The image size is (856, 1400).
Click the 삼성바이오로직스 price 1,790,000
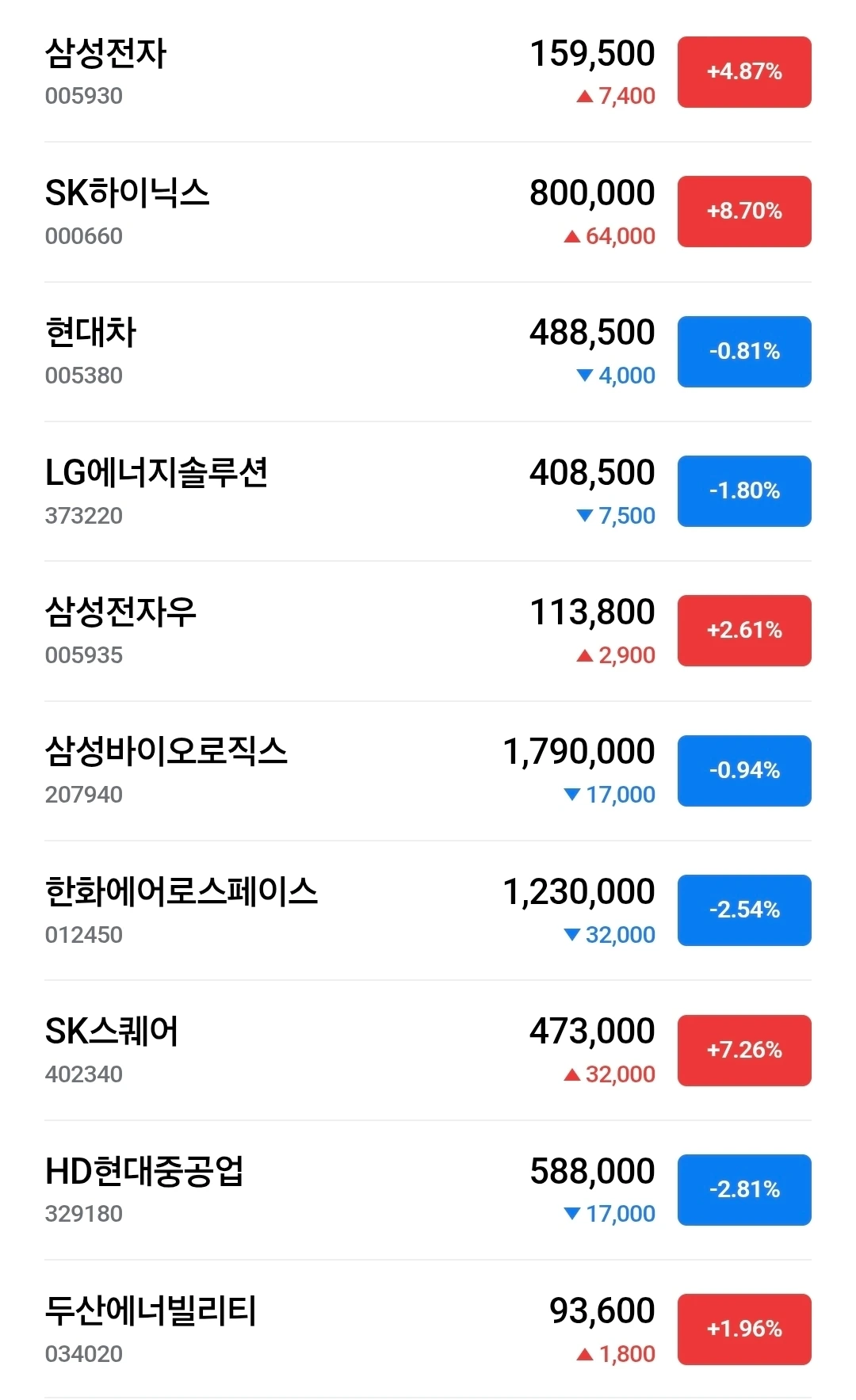[x=579, y=752]
